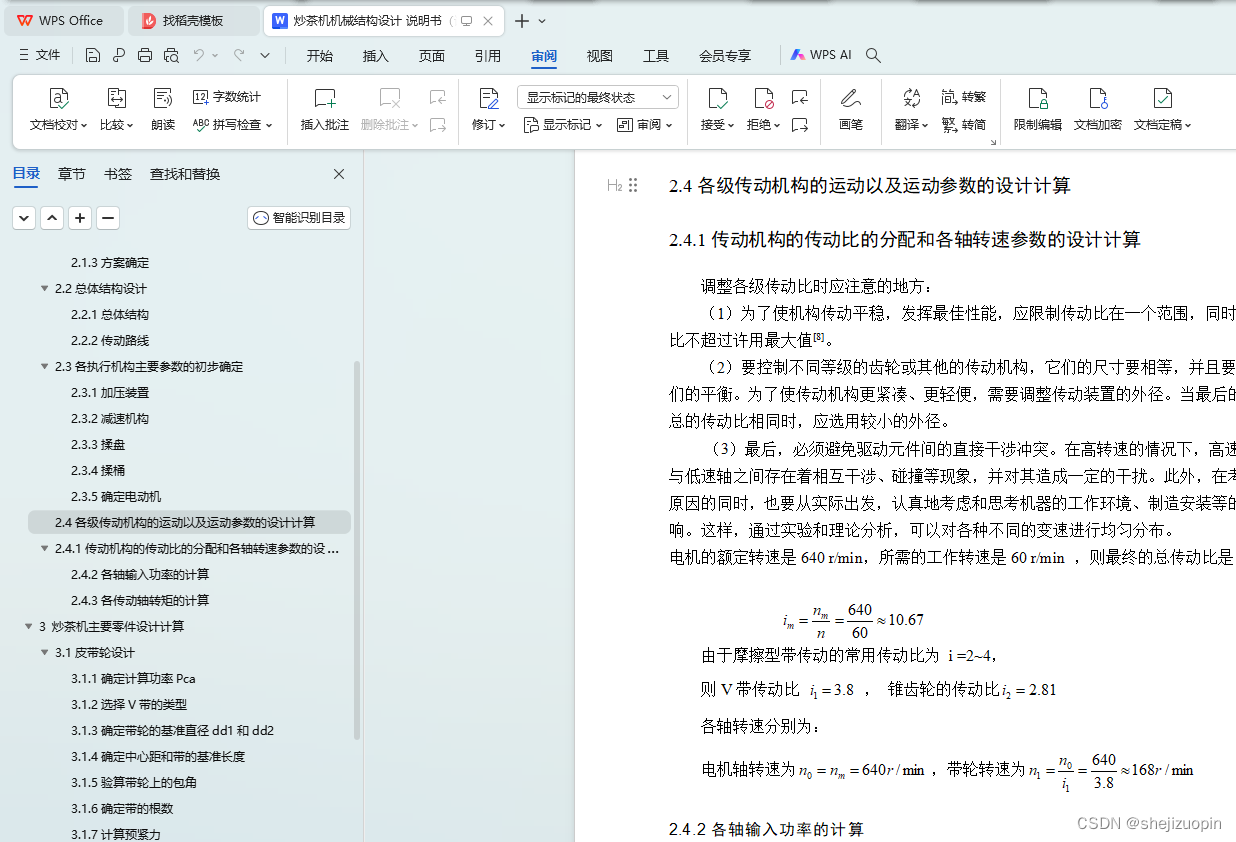Convert text with 转繁 button

(964, 97)
